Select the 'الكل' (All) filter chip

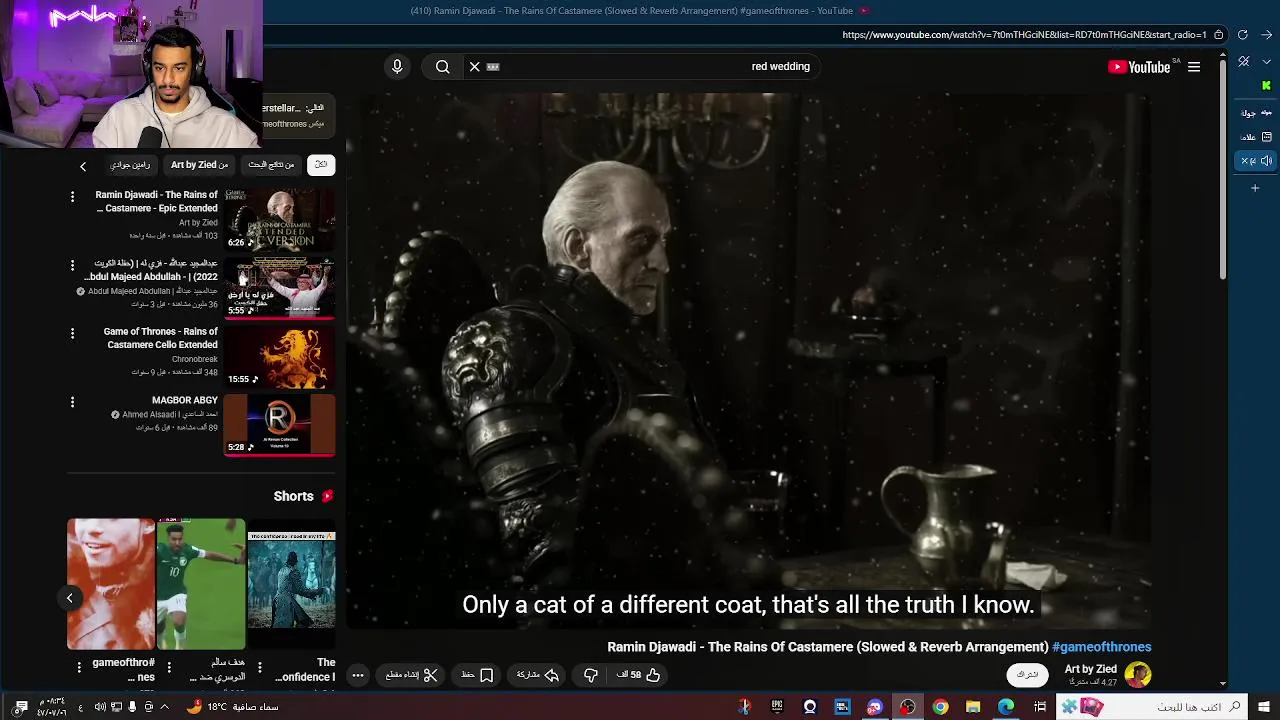[x=321, y=165]
